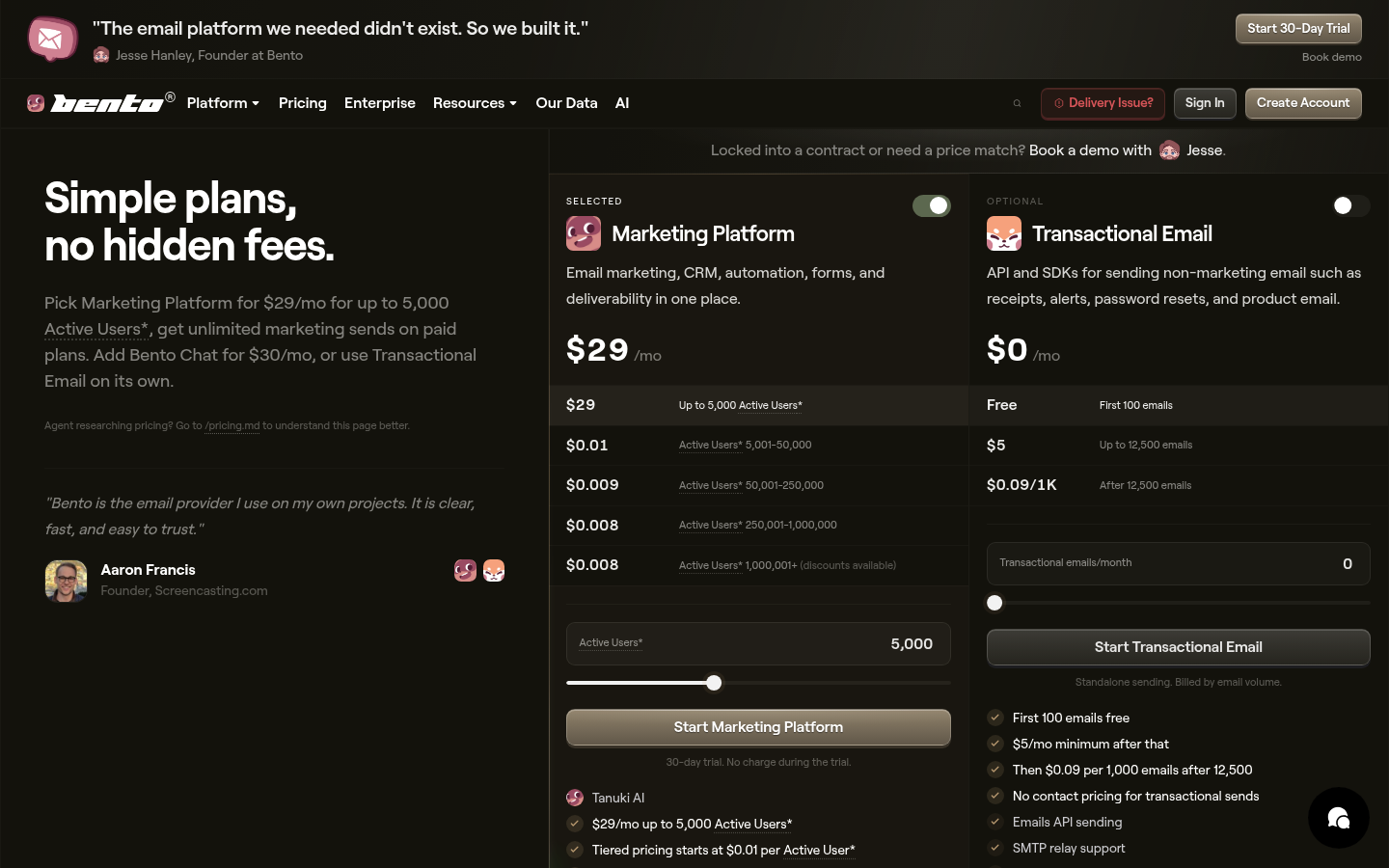Click Jesse Hanley's small avatar in the banner
Viewport: 1389px width, 868px height.
click(101, 55)
